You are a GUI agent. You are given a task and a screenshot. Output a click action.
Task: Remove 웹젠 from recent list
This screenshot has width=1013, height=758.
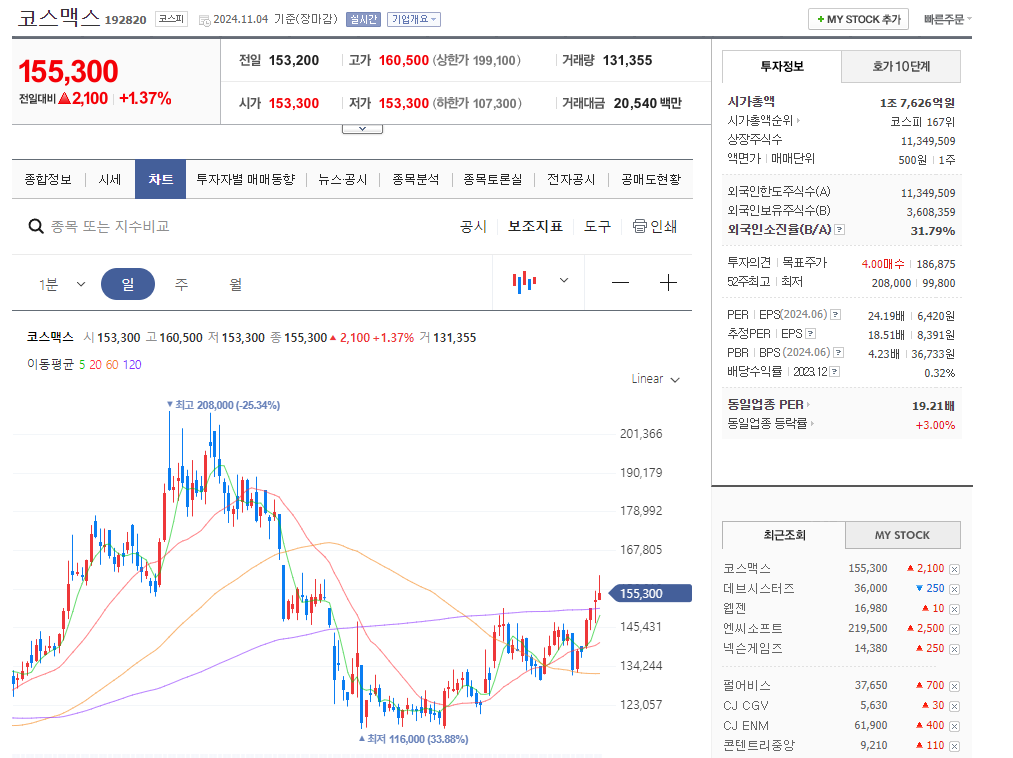click(954, 609)
